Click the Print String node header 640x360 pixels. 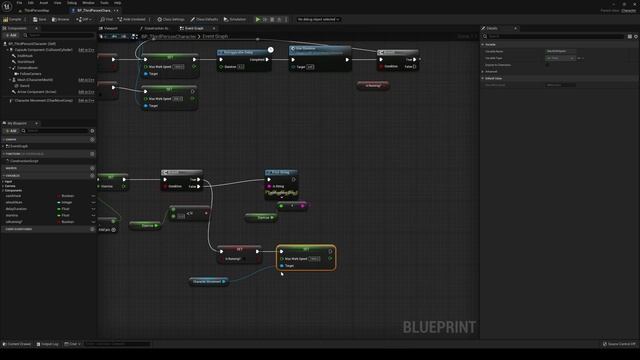[281, 173]
